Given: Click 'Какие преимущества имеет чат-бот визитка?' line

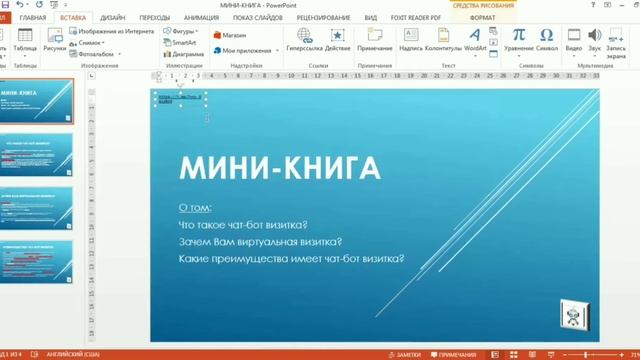Looking at the screenshot, I should [x=291, y=259].
